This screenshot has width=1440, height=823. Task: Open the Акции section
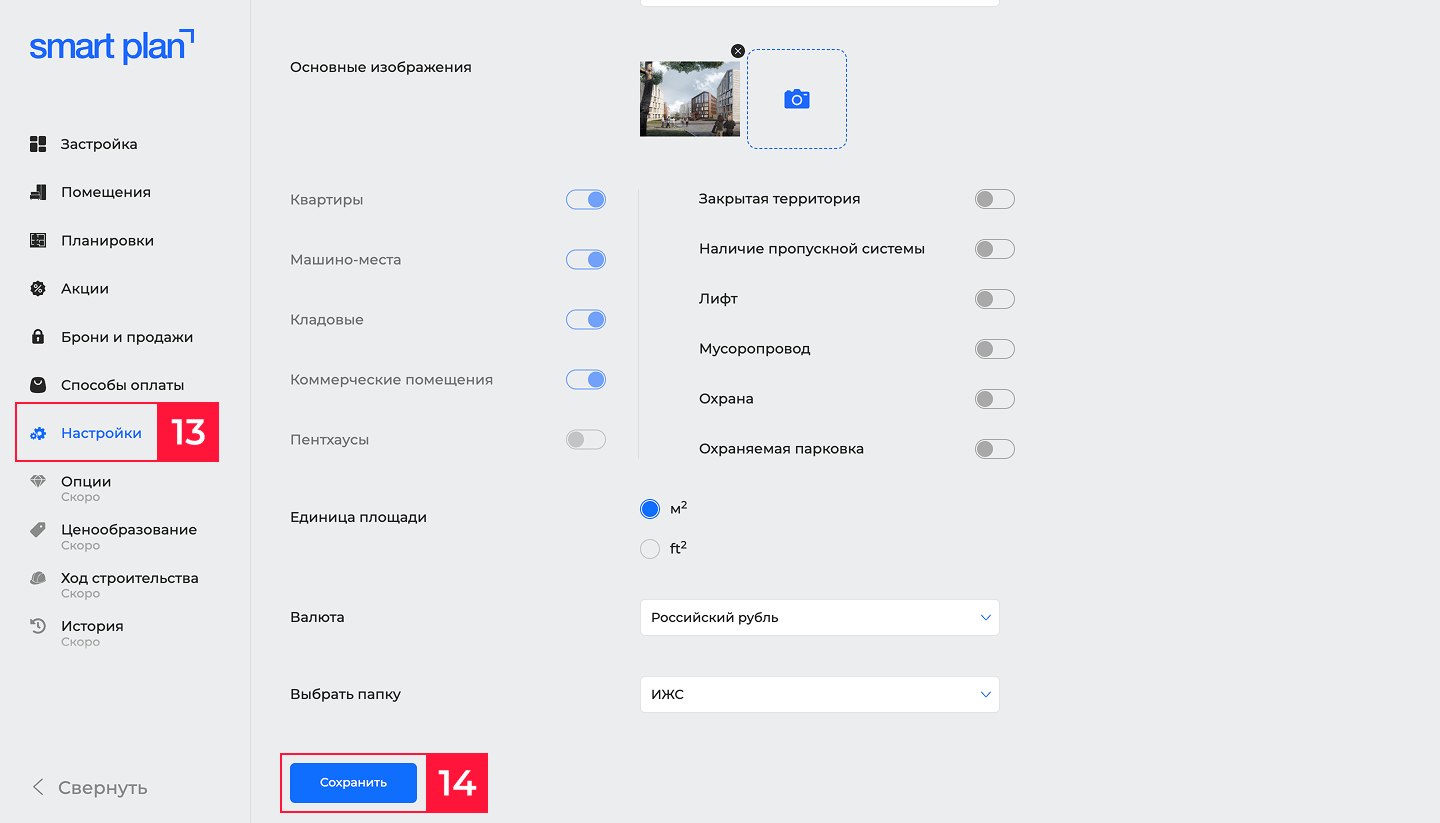click(85, 289)
